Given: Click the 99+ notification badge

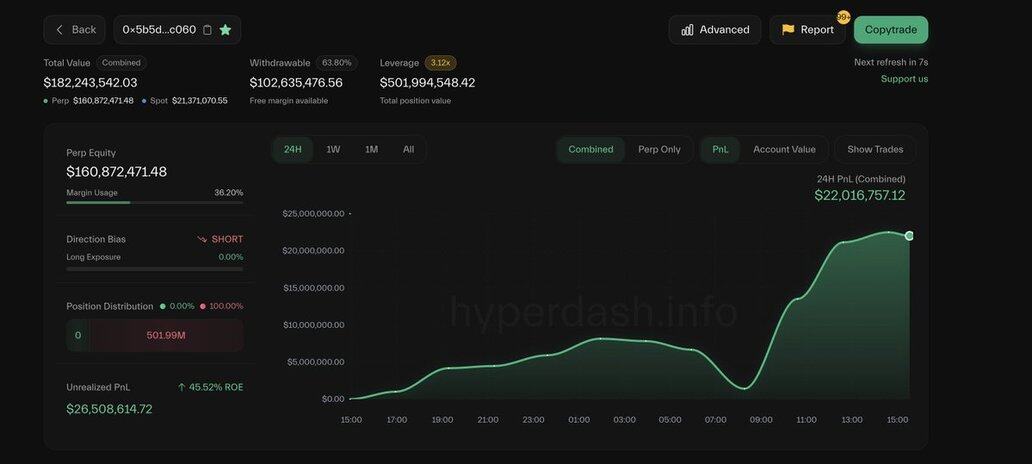Looking at the screenshot, I should pyautogui.click(x=843, y=17).
